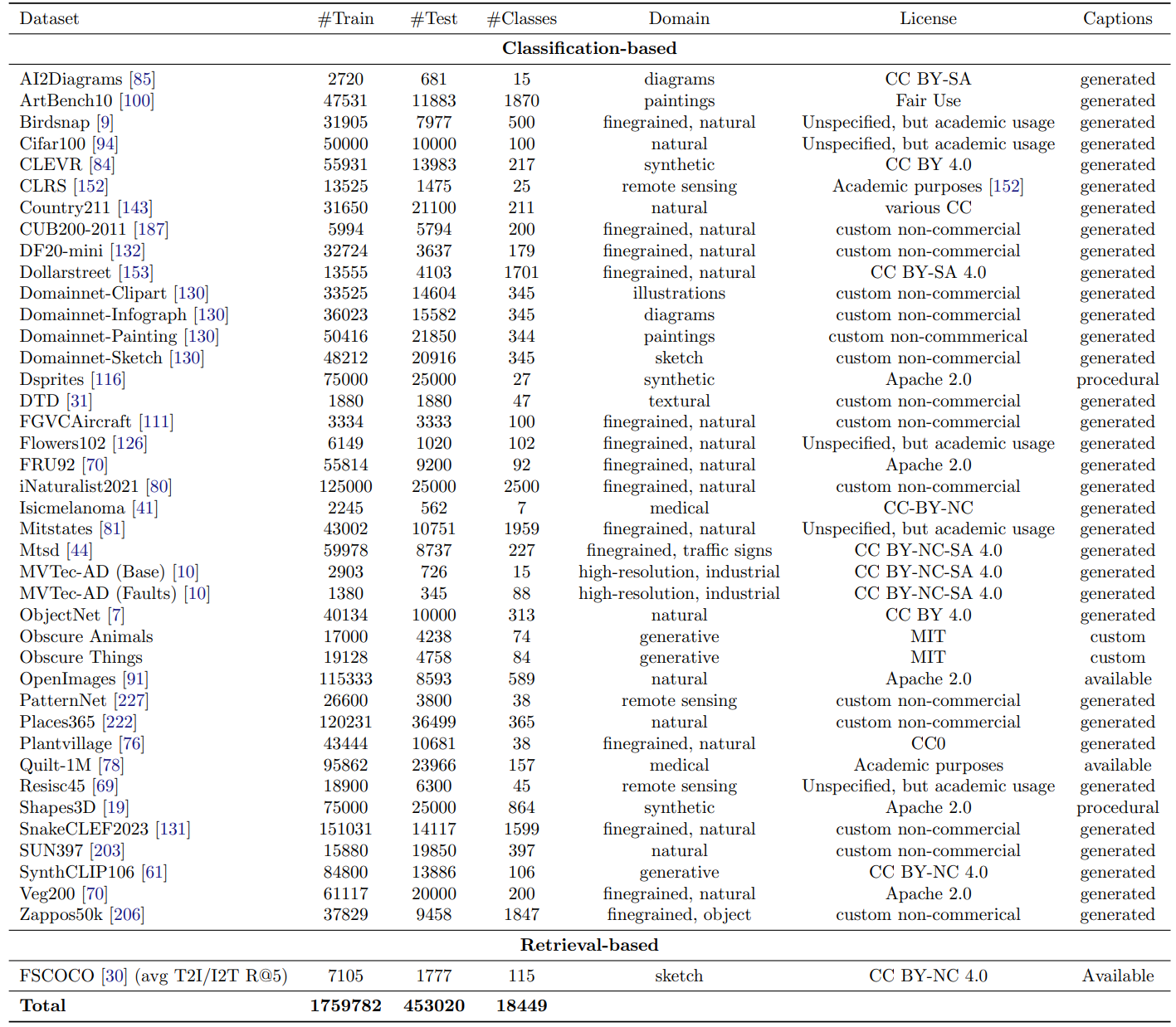Open citation link [70] beside FRU92
Viewport: 1176px width, 1027px height.
point(95,465)
